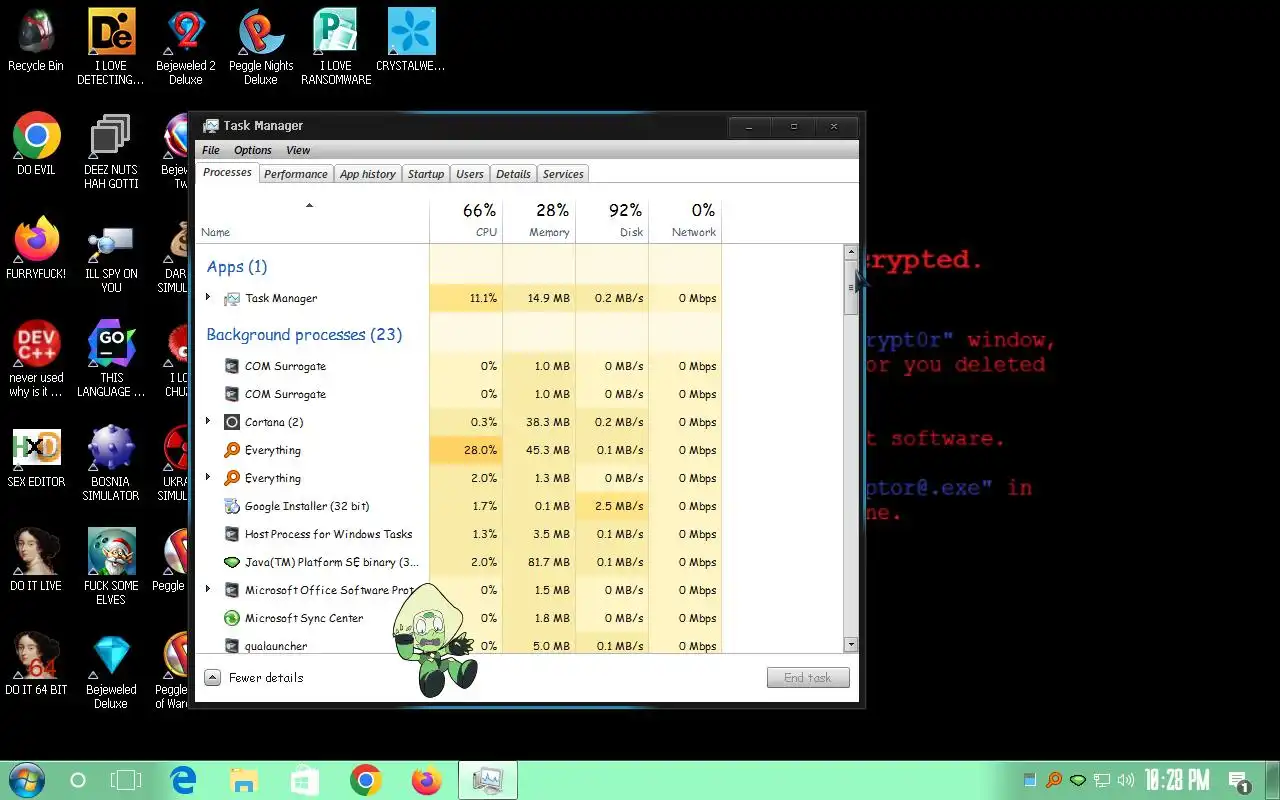Open the View menu
Viewport: 1280px width, 800px height.
point(298,150)
